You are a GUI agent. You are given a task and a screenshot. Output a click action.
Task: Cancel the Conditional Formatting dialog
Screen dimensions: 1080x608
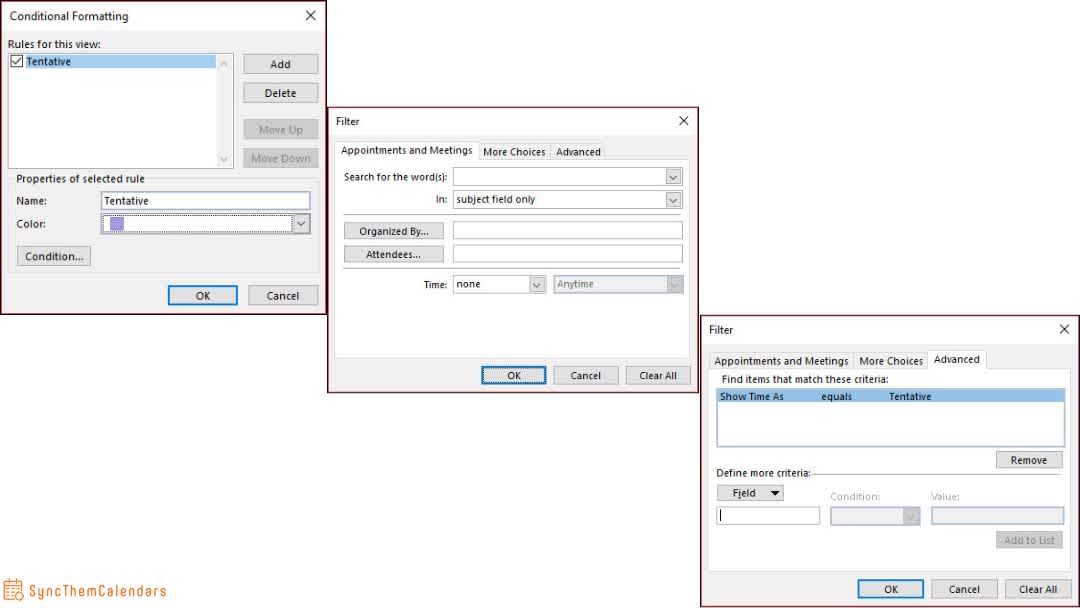tap(282, 295)
